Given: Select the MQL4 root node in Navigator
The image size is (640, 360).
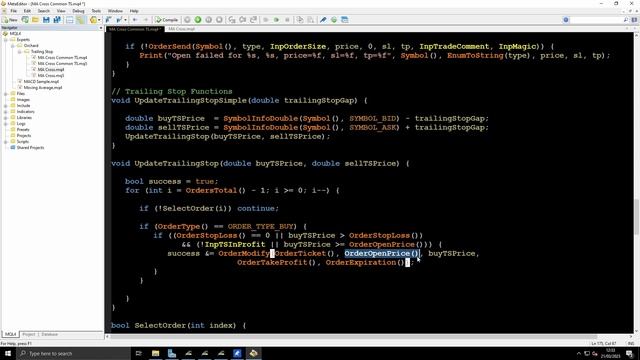Looking at the screenshot, I should coord(15,34).
